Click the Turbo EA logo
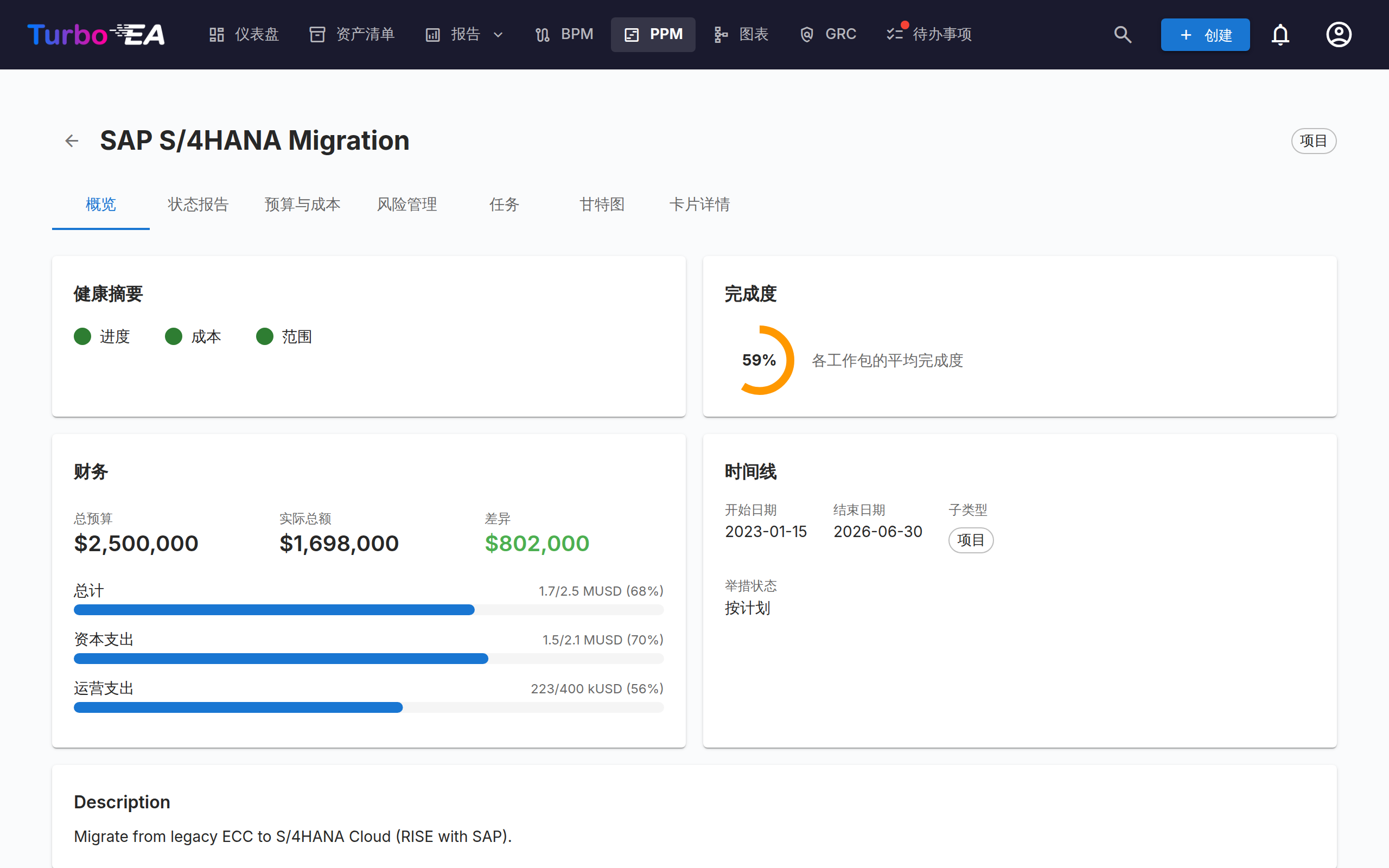The image size is (1389, 868). pyautogui.click(x=96, y=34)
